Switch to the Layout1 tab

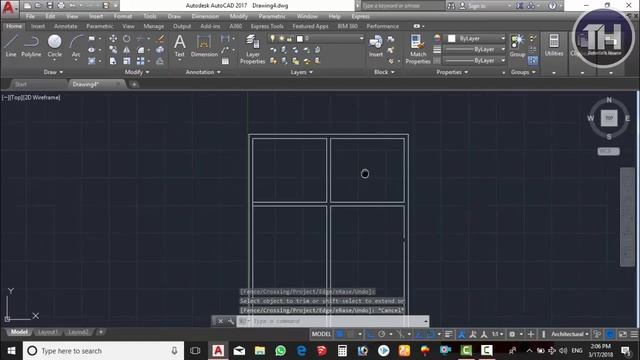coord(47,332)
